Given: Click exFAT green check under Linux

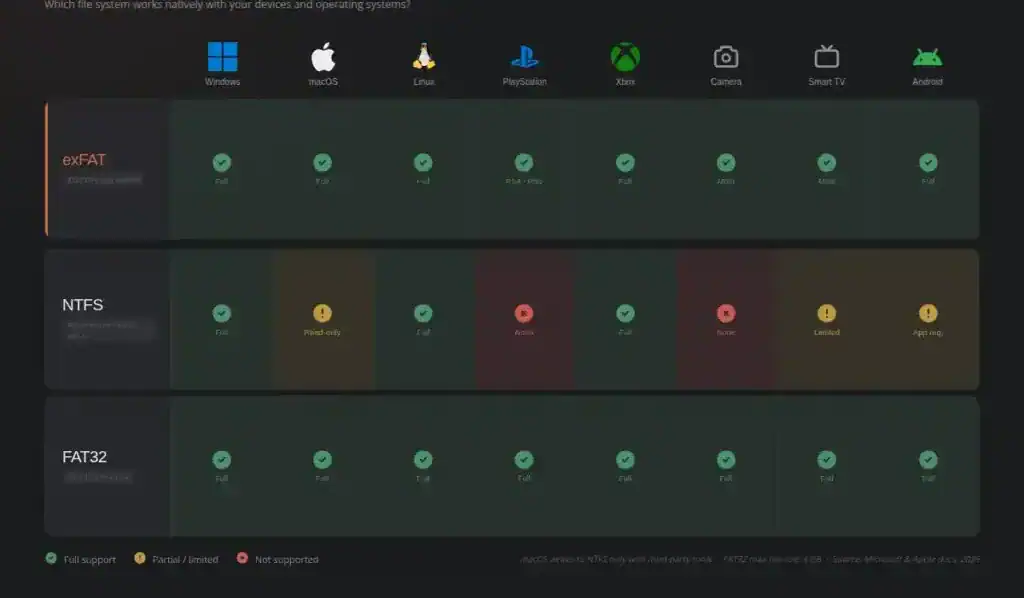Looking at the screenshot, I should [423, 162].
